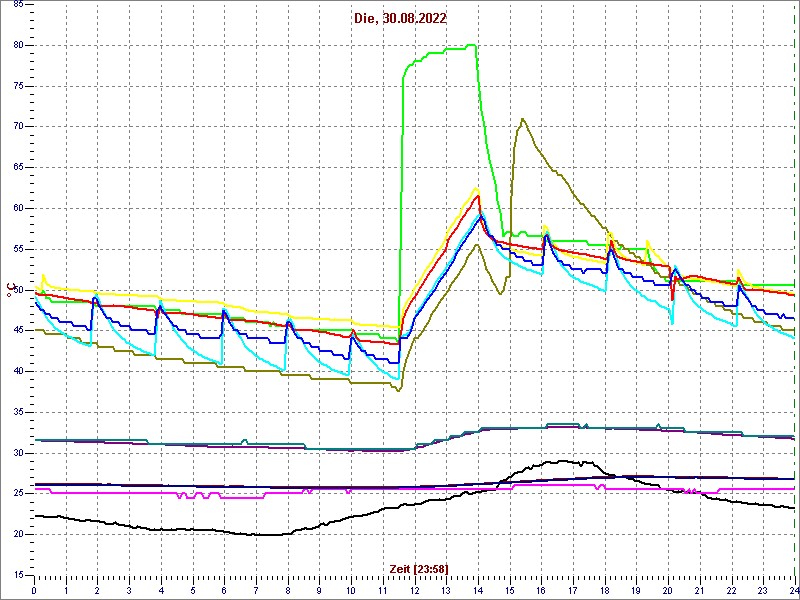Click hour 6 on the time axis

click(x=224, y=591)
